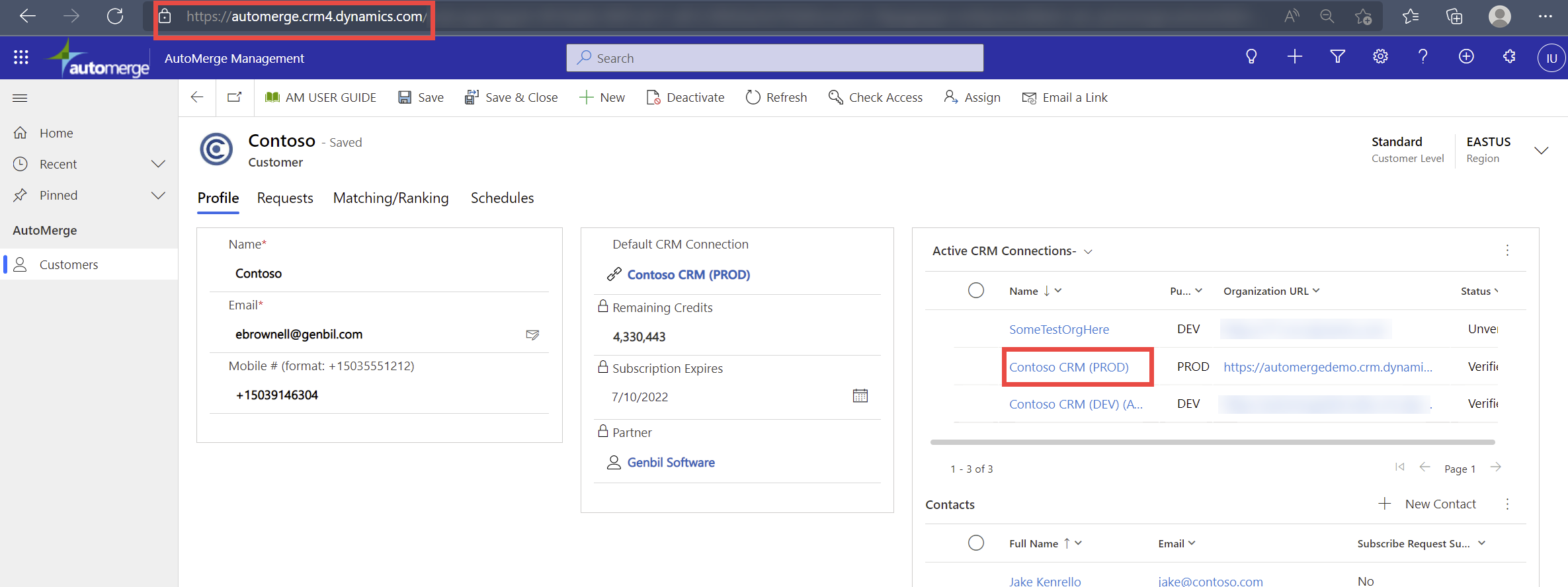
Task: Open the Subscription Expires calendar picker
Action: [860, 396]
